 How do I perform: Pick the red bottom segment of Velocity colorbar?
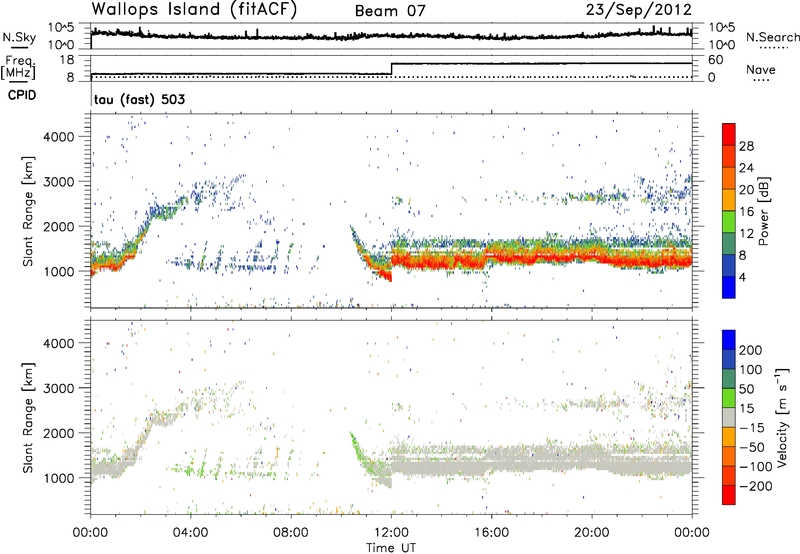pos(729,495)
